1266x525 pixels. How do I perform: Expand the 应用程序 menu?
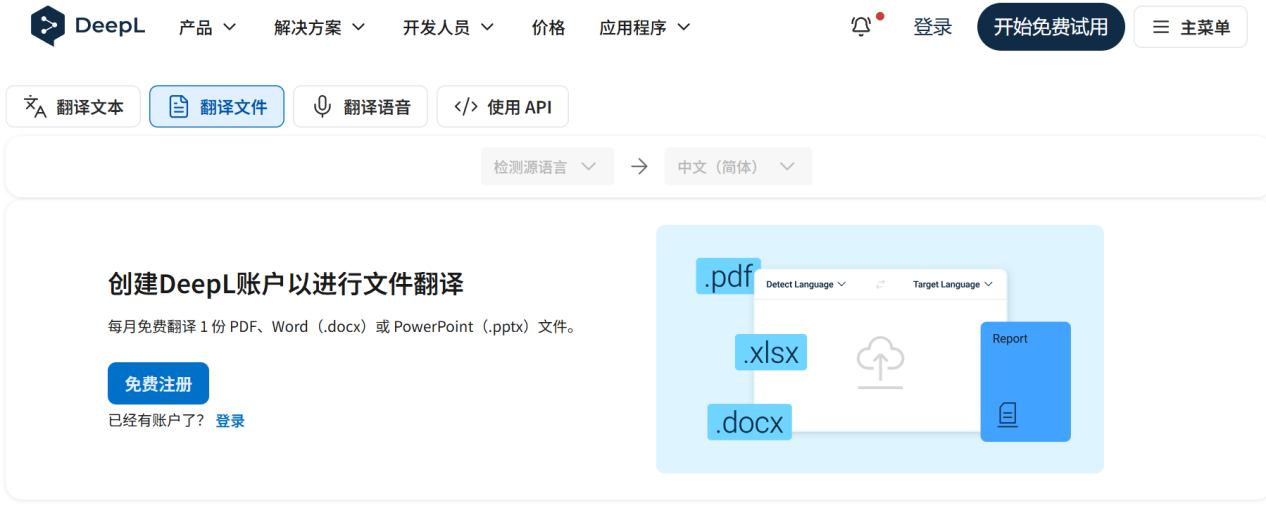pos(645,28)
